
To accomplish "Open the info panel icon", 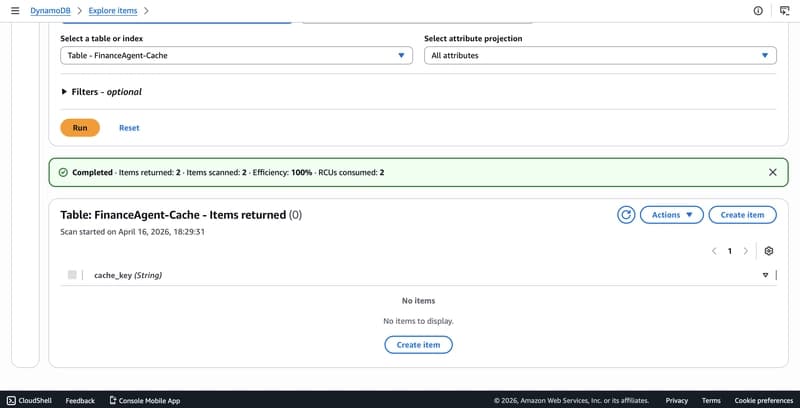I will point(758,11).
